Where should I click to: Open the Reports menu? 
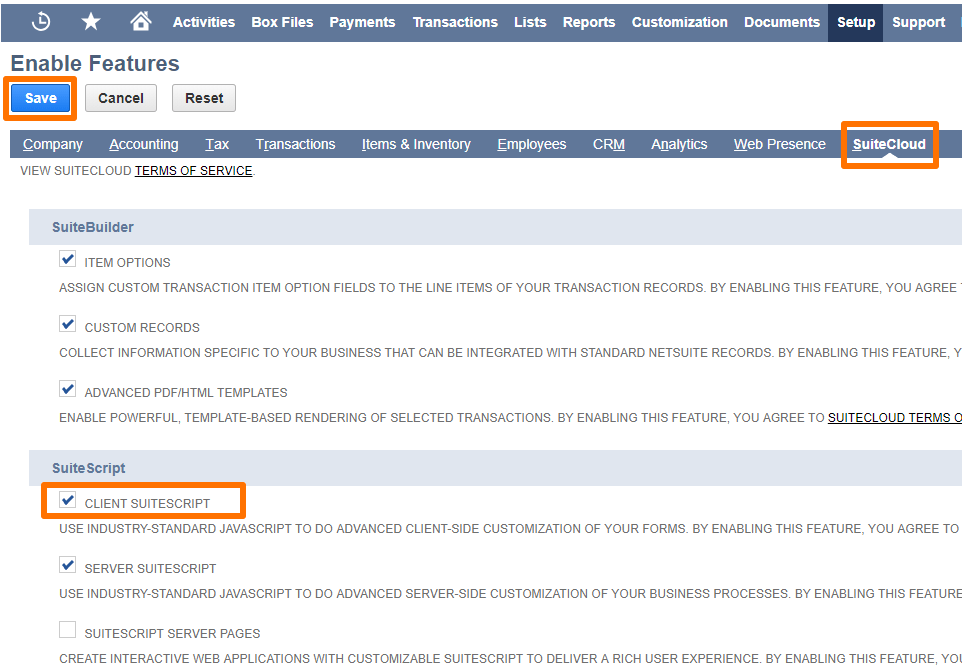[x=588, y=21]
